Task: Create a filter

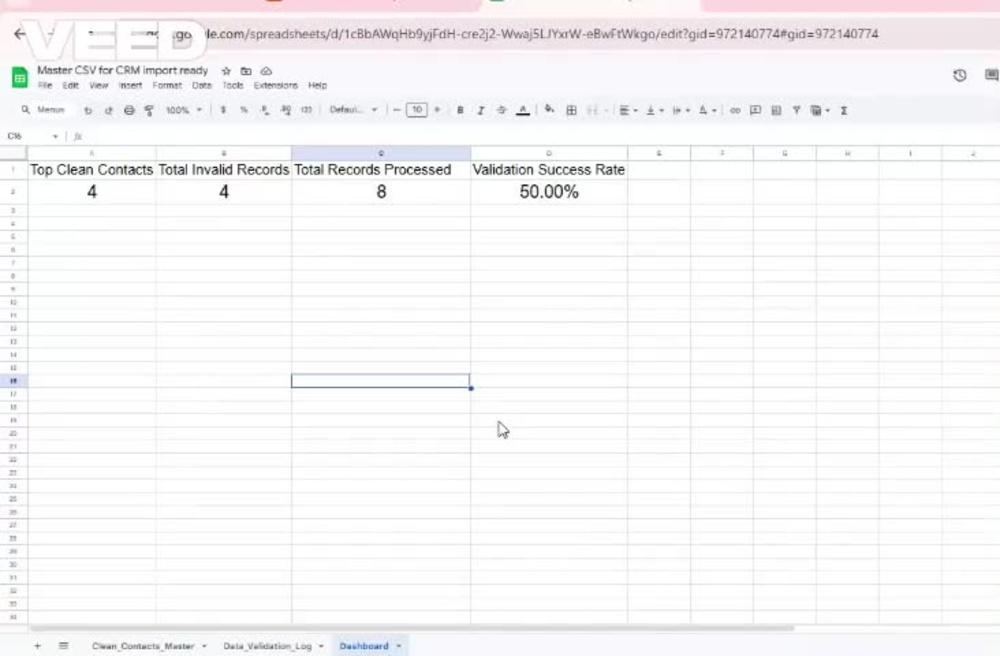Action: (797, 110)
